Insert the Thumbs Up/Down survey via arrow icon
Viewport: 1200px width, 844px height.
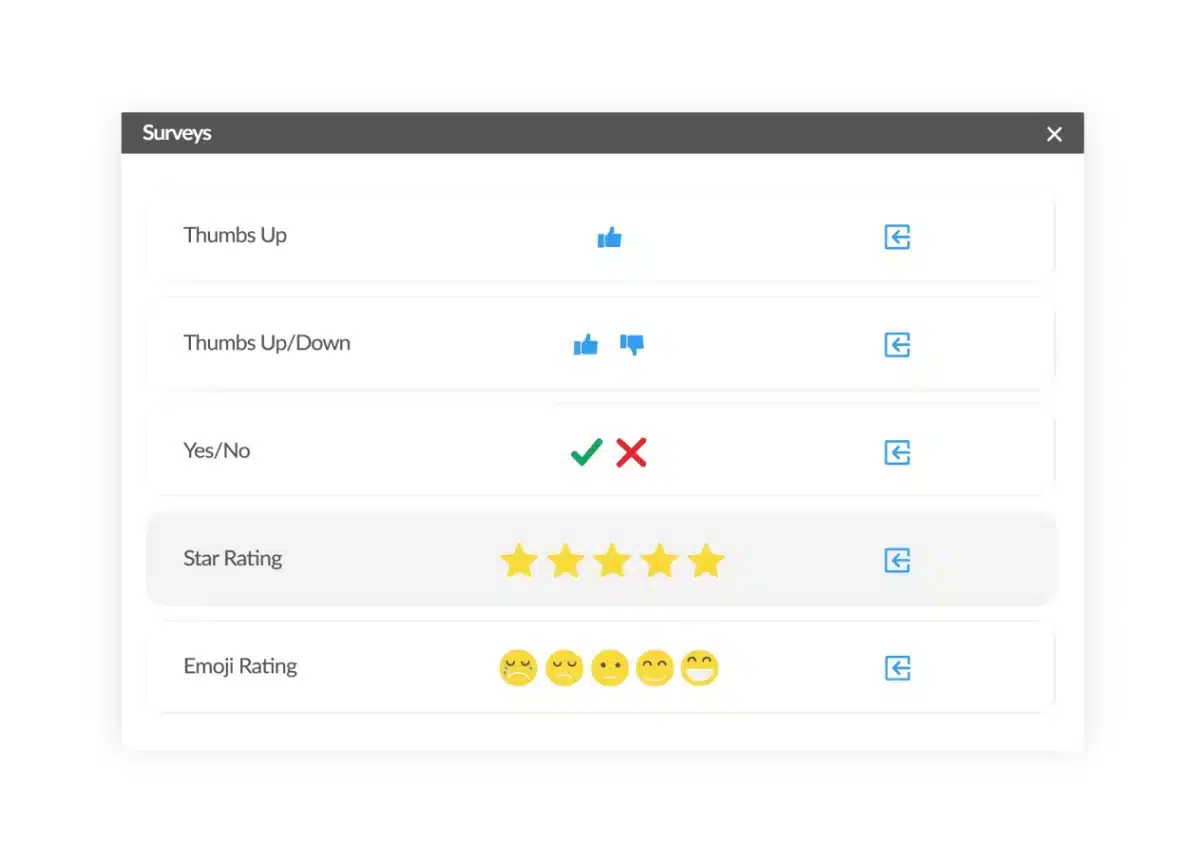(x=897, y=345)
